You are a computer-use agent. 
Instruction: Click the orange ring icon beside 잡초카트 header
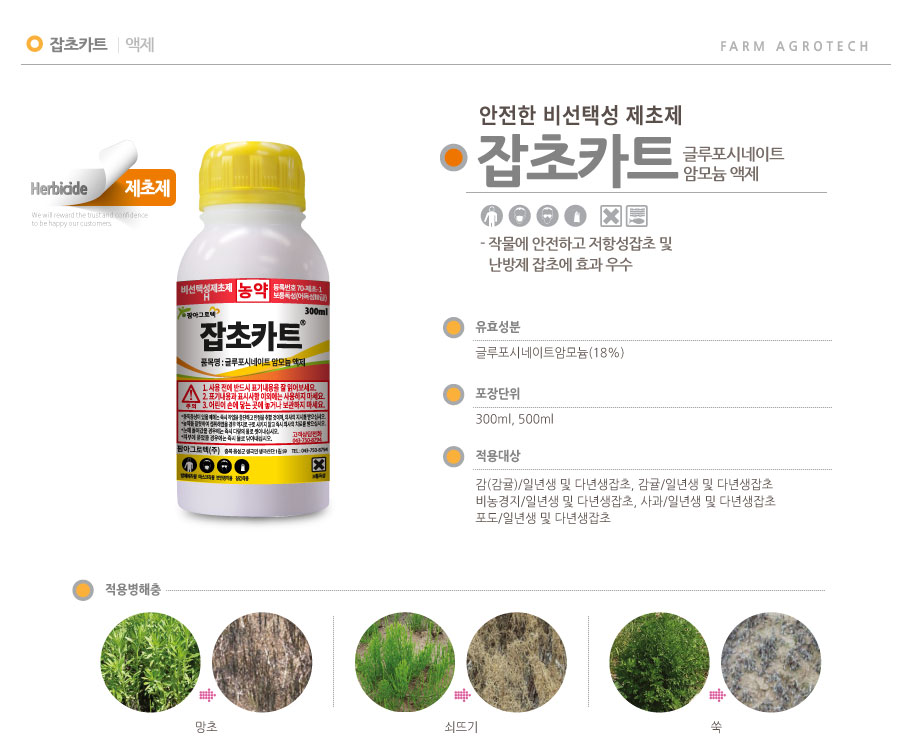35,44
